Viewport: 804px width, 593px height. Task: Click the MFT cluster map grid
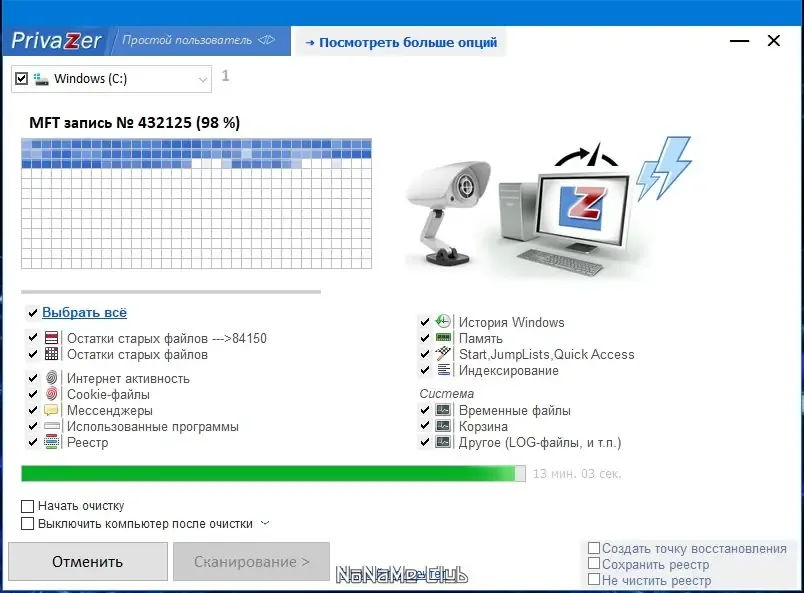tap(196, 204)
